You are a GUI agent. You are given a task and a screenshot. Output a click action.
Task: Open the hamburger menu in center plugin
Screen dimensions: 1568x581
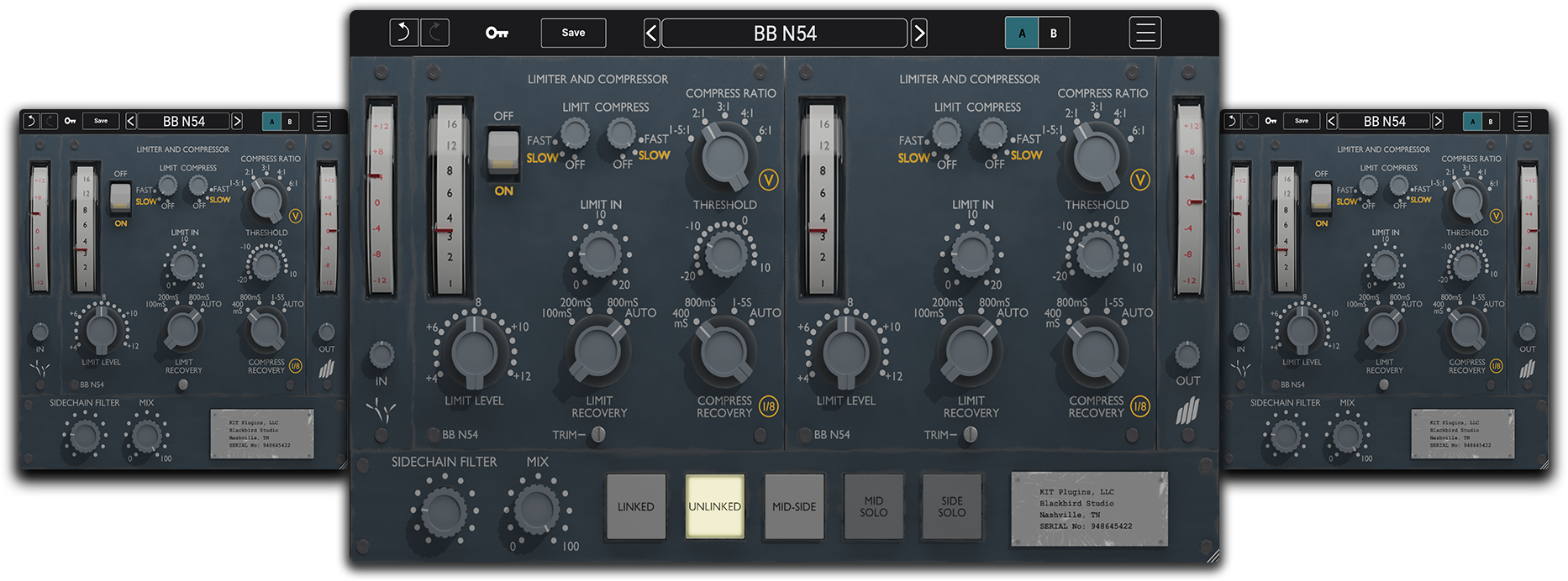coord(1144,34)
